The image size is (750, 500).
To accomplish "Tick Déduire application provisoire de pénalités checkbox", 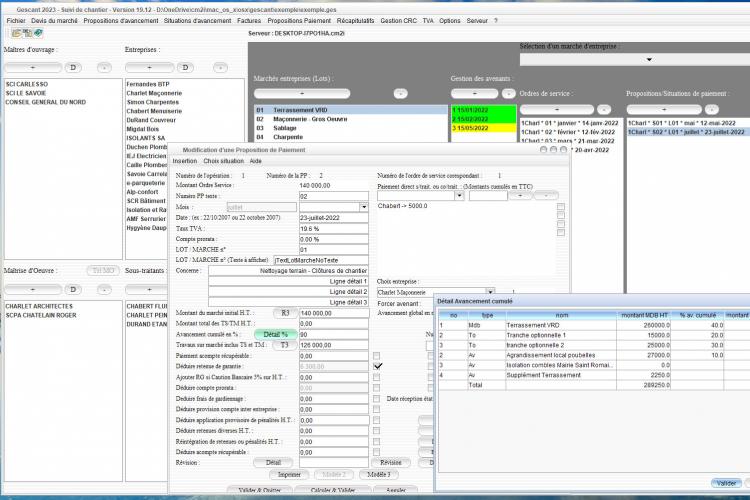I will (x=376, y=420).
